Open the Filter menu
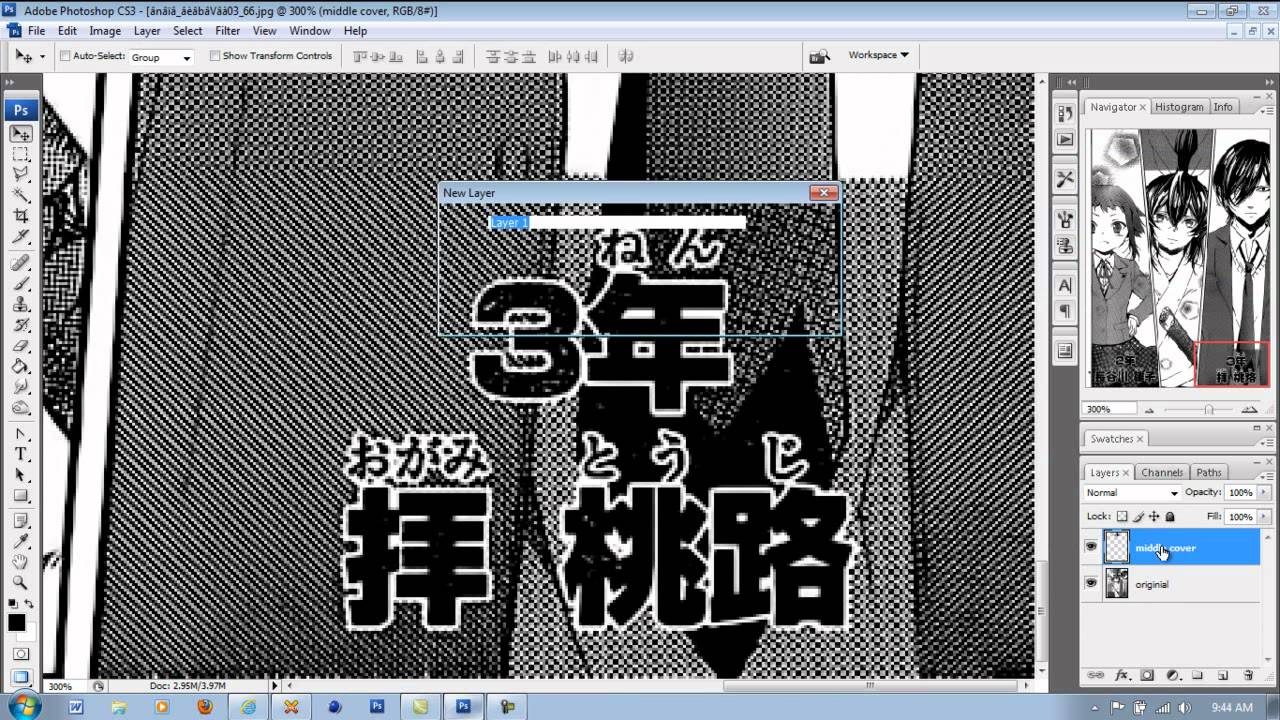The image size is (1280, 720). click(227, 31)
